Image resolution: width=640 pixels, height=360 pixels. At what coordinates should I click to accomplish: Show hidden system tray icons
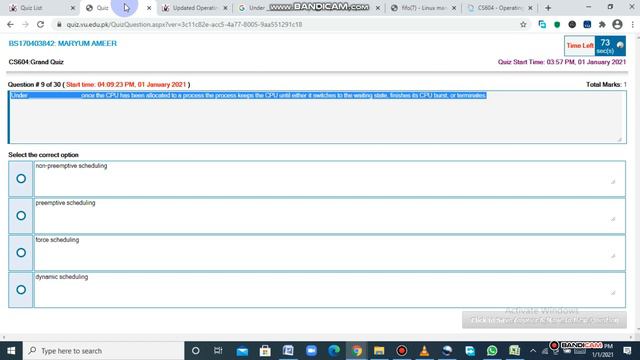(x=533, y=351)
